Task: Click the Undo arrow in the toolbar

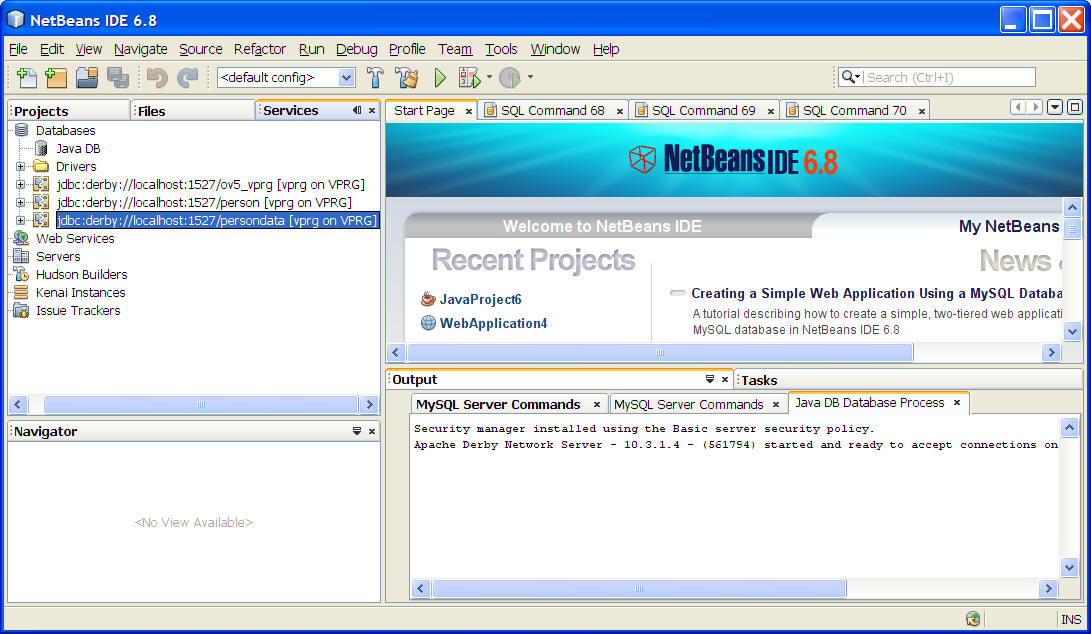Action: (157, 77)
